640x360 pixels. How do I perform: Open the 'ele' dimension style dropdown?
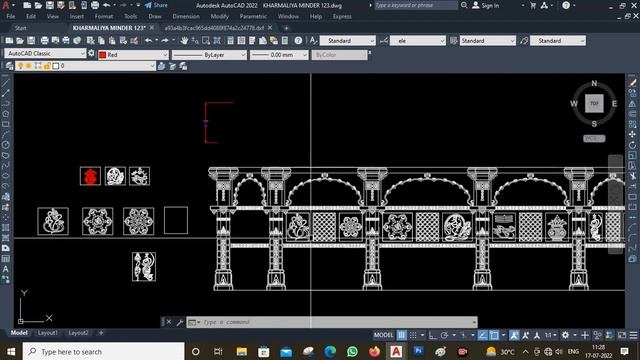418,40
